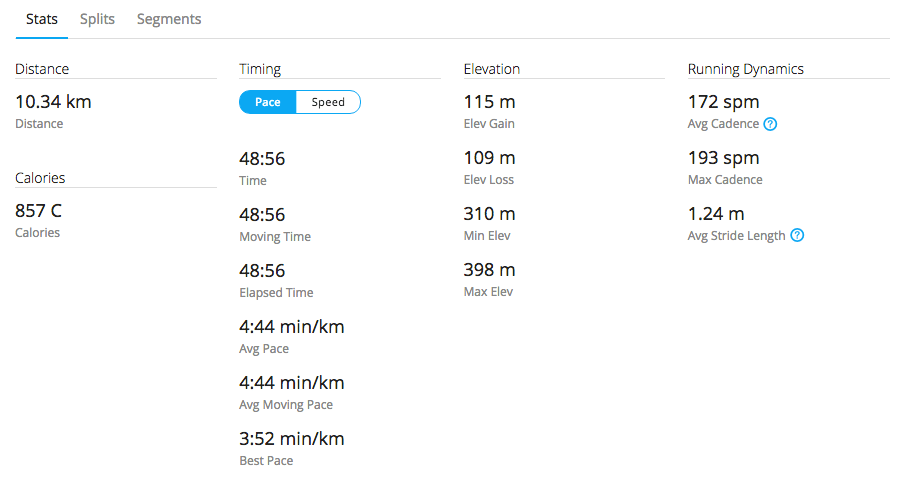The height and width of the screenshot is (498, 915).
Task: Click the 193 spm Max Cadence value
Action: 724,158
